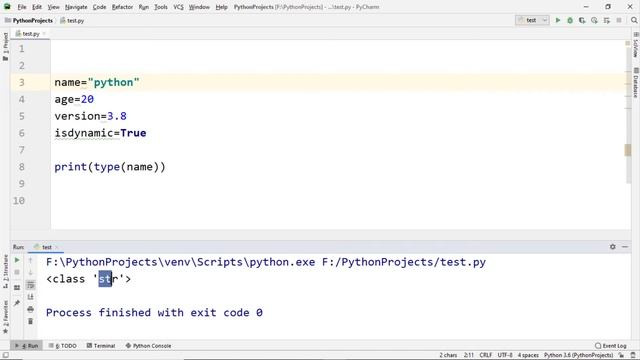Close the test.py editor tab
640x360 pixels.
(x=44, y=33)
